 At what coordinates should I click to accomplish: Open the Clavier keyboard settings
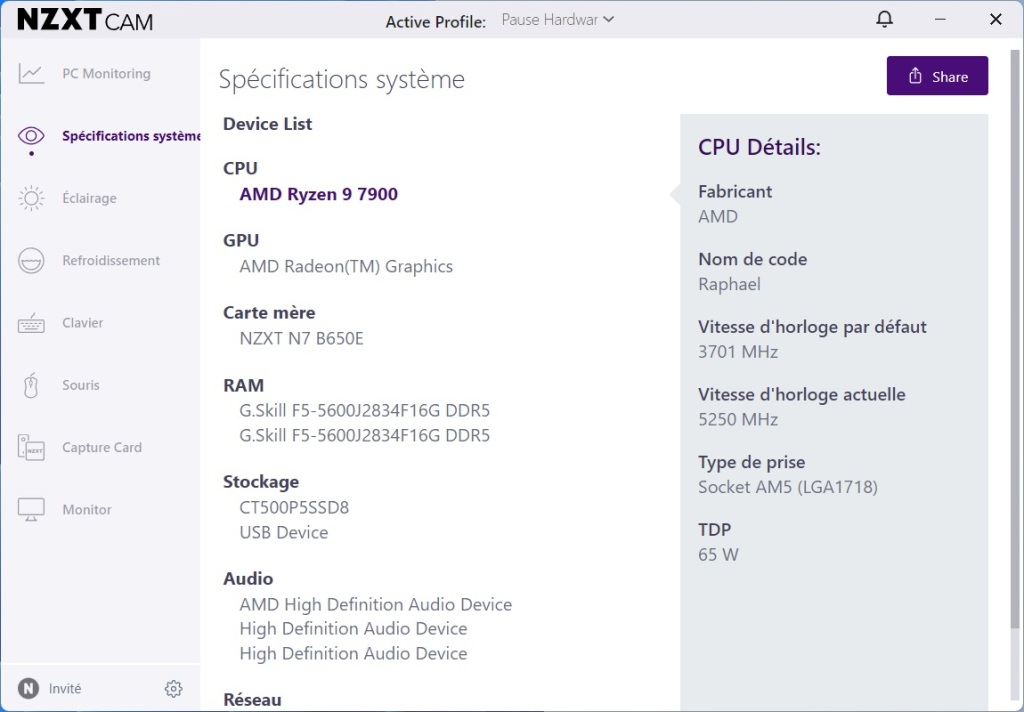tap(83, 323)
